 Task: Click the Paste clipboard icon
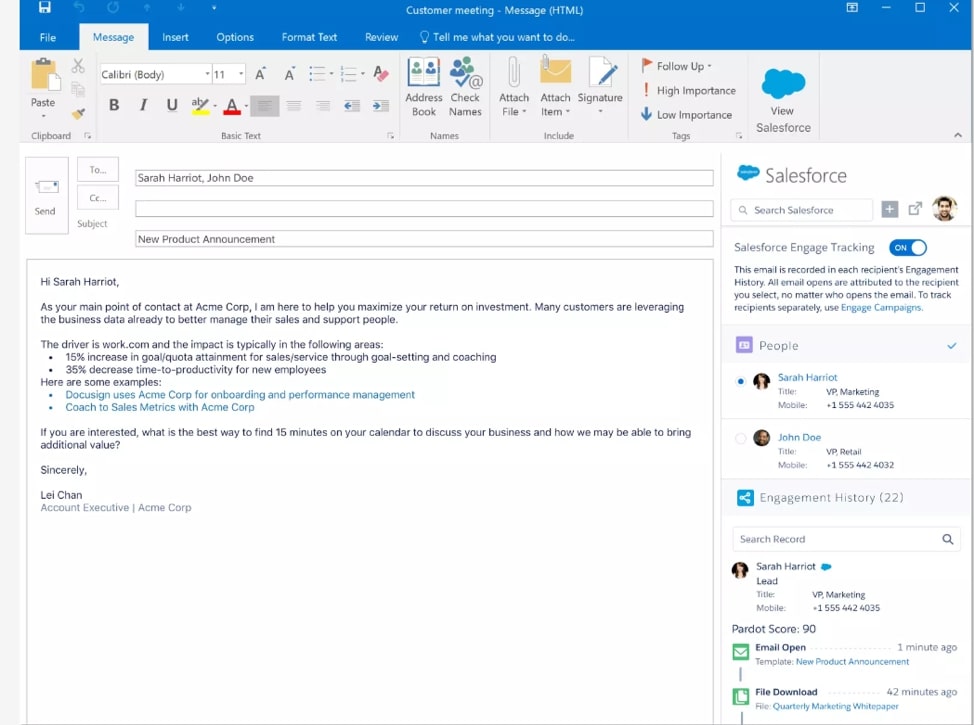tap(45, 75)
